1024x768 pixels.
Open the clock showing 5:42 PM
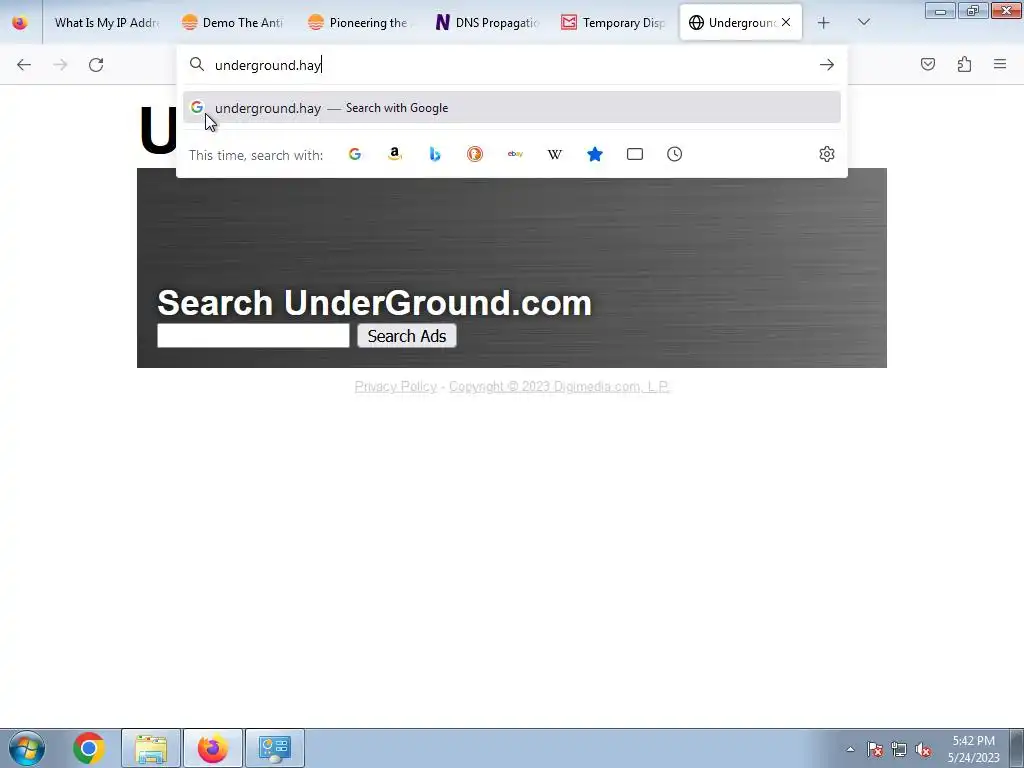coord(973,749)
